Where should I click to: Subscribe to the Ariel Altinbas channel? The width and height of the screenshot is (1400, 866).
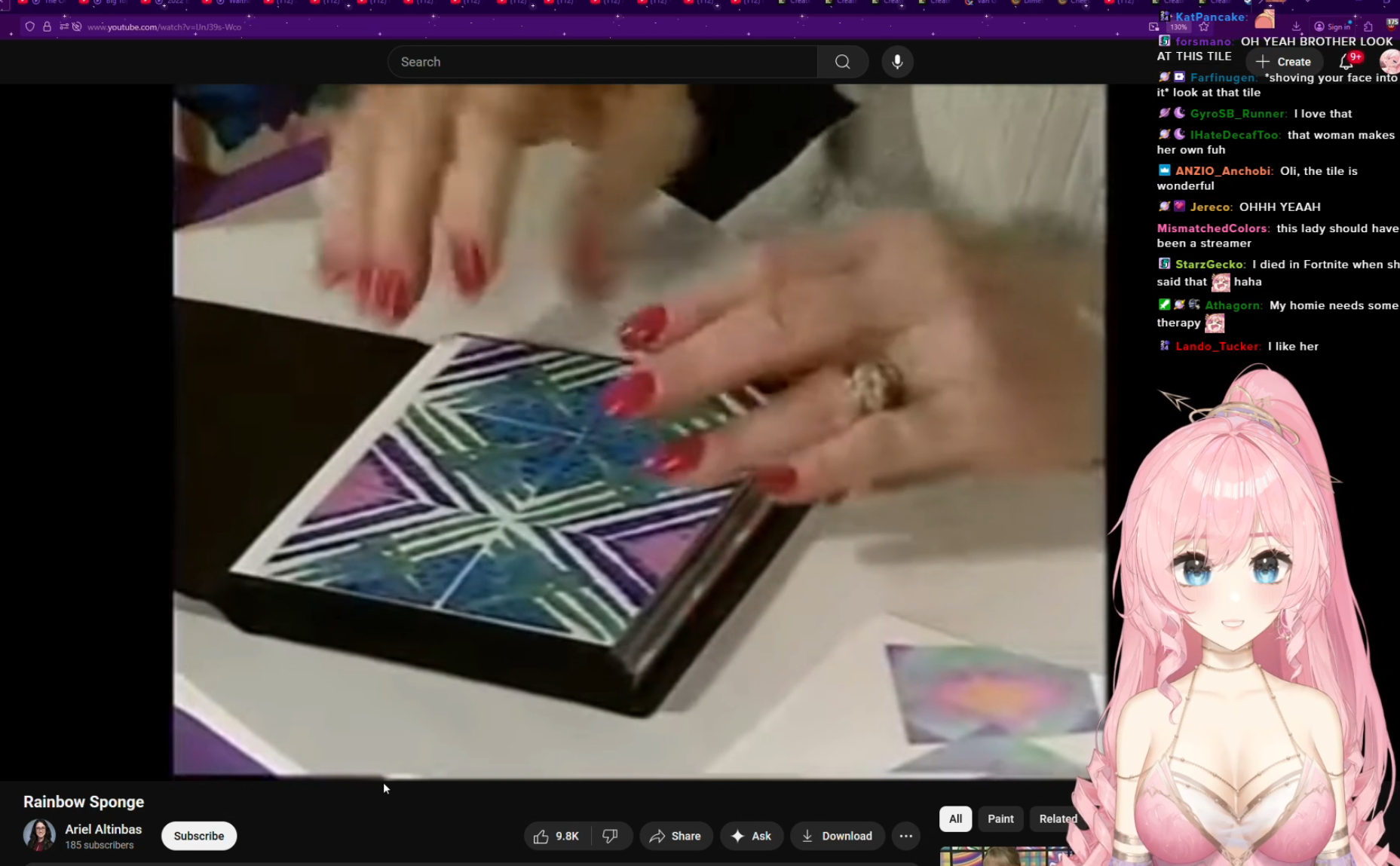199,836
